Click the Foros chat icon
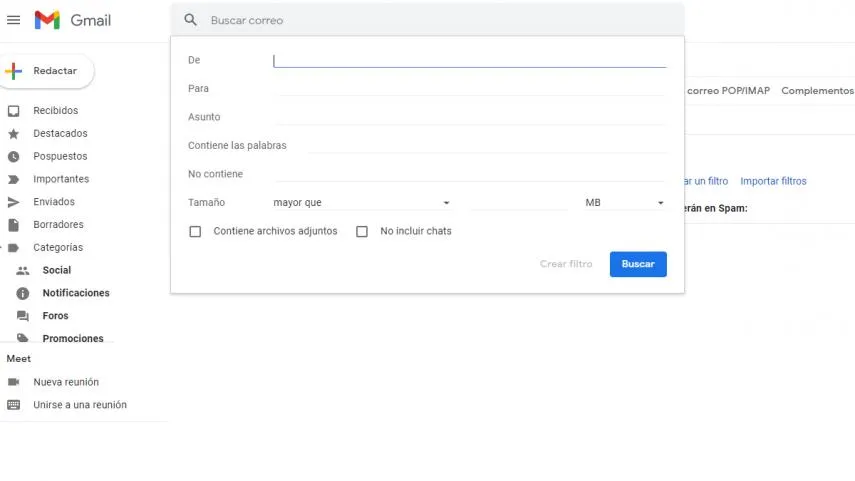The width and height of the screenshot is (855, 481). tap(22, 316)
